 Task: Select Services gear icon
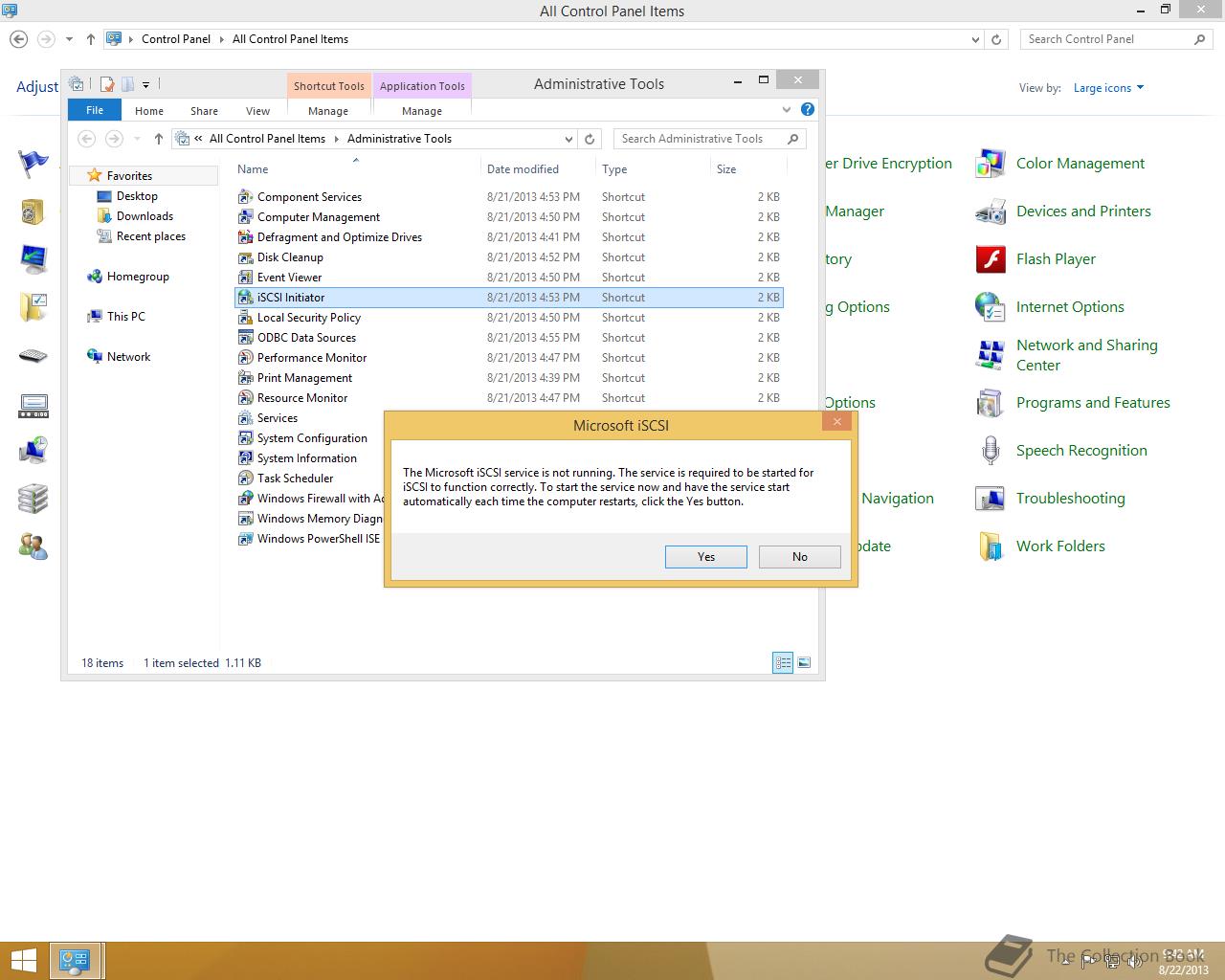[245, 418]
